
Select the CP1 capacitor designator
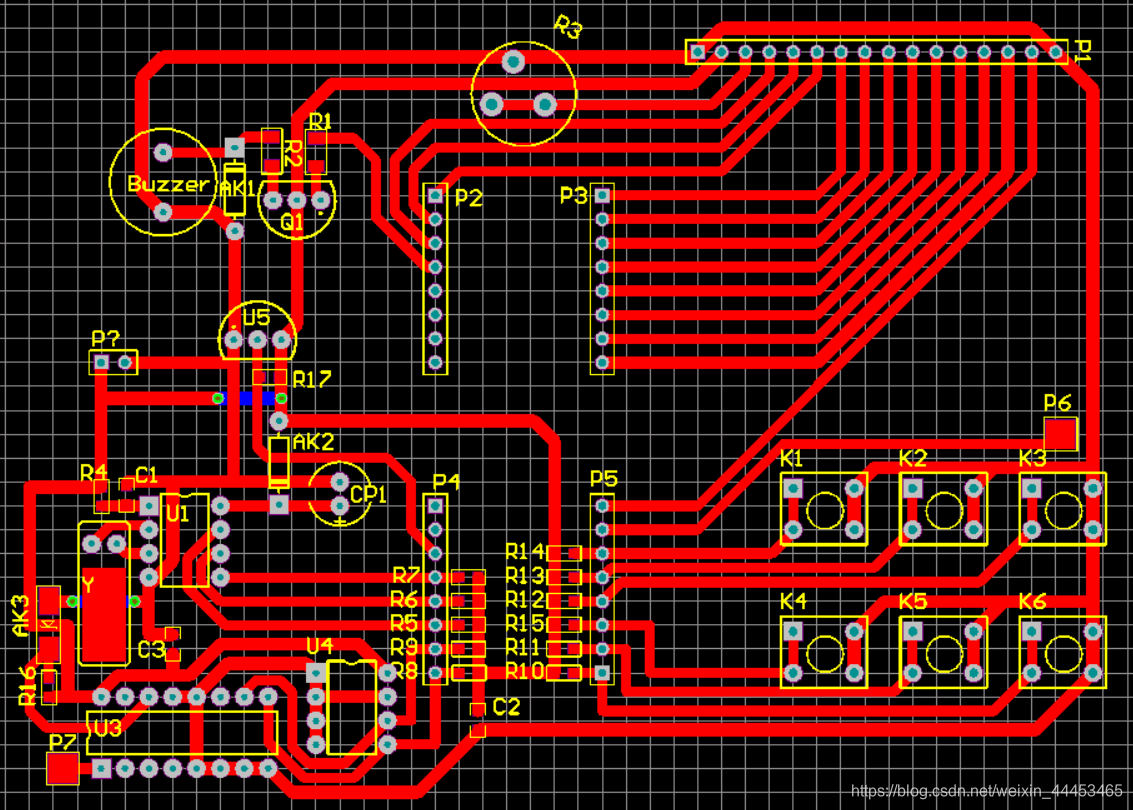368,494
